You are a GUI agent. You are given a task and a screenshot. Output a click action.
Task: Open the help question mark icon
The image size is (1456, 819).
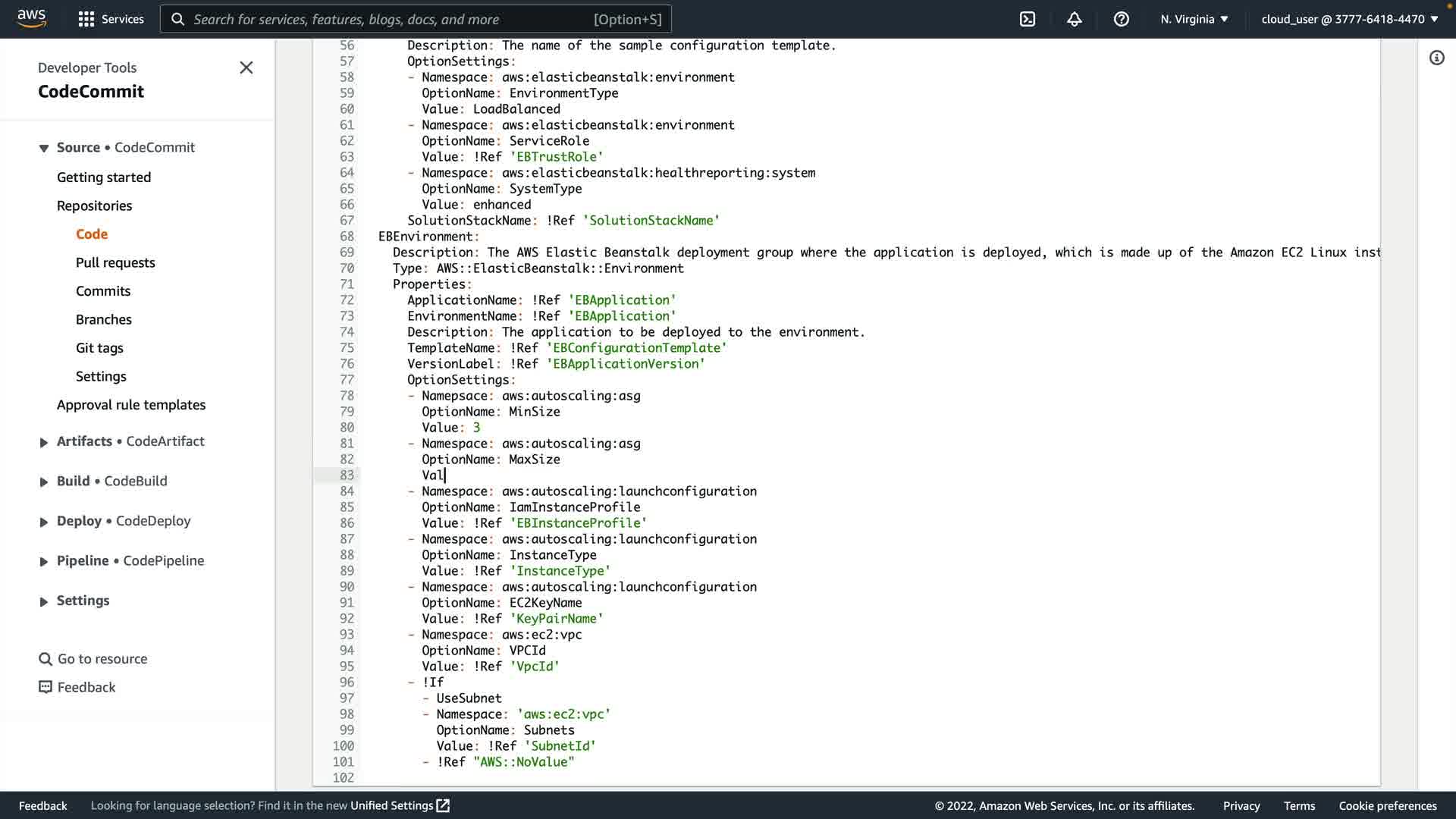click(x=1122, y=19)
